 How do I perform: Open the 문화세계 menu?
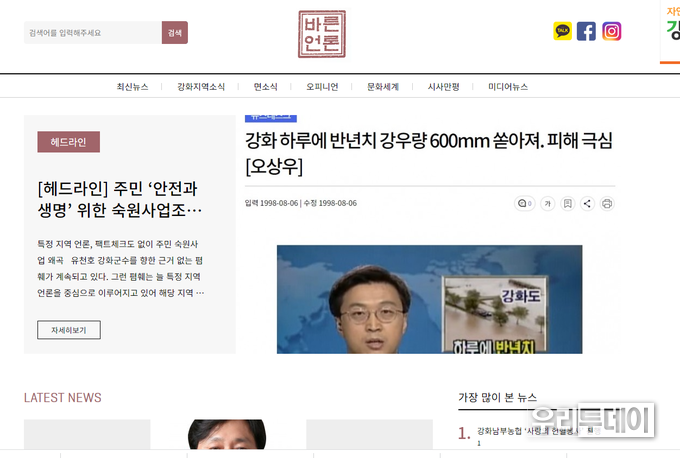click(383, 87)
